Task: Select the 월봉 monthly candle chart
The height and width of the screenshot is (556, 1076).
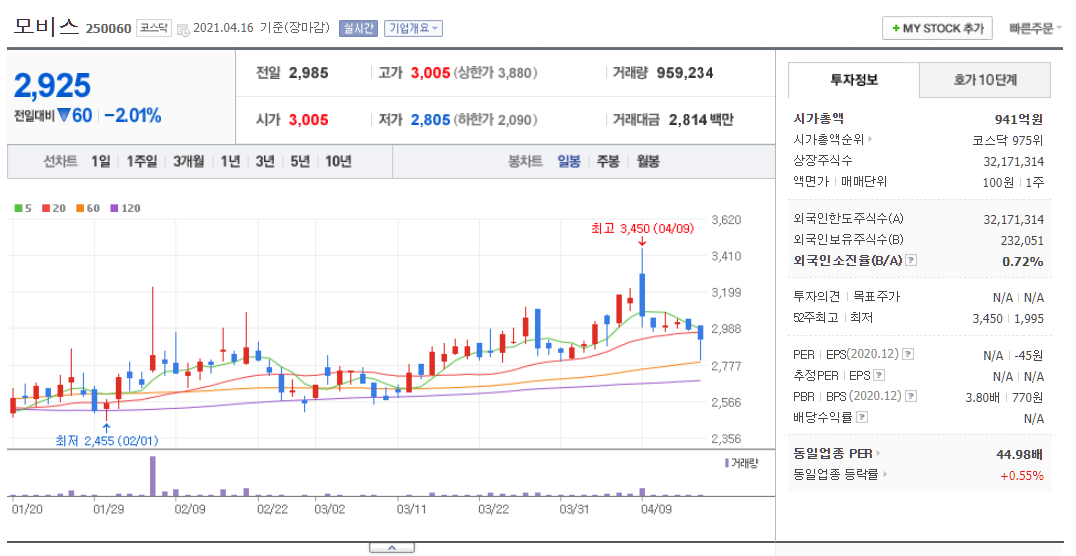Action: [648, 161]
